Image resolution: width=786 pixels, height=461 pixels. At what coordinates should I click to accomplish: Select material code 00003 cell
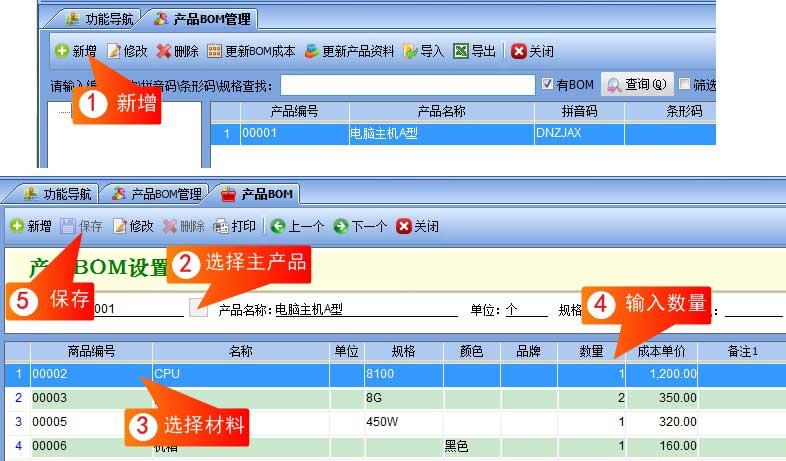(91, 398)
